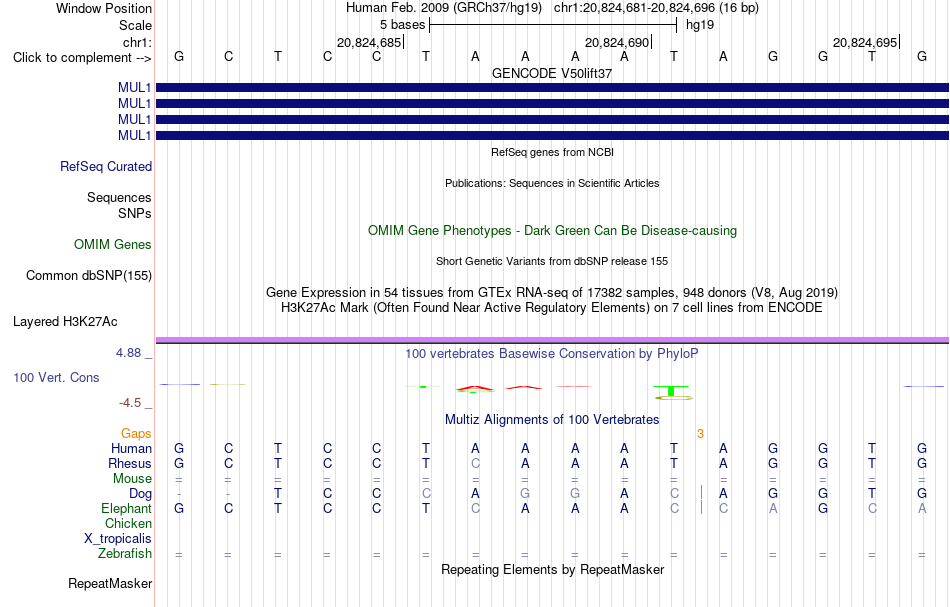Viewport: 950px width, 607px height.
Task: Select the Chicken alignment row label
Action: pyautogui.click(x=128, y=523)
